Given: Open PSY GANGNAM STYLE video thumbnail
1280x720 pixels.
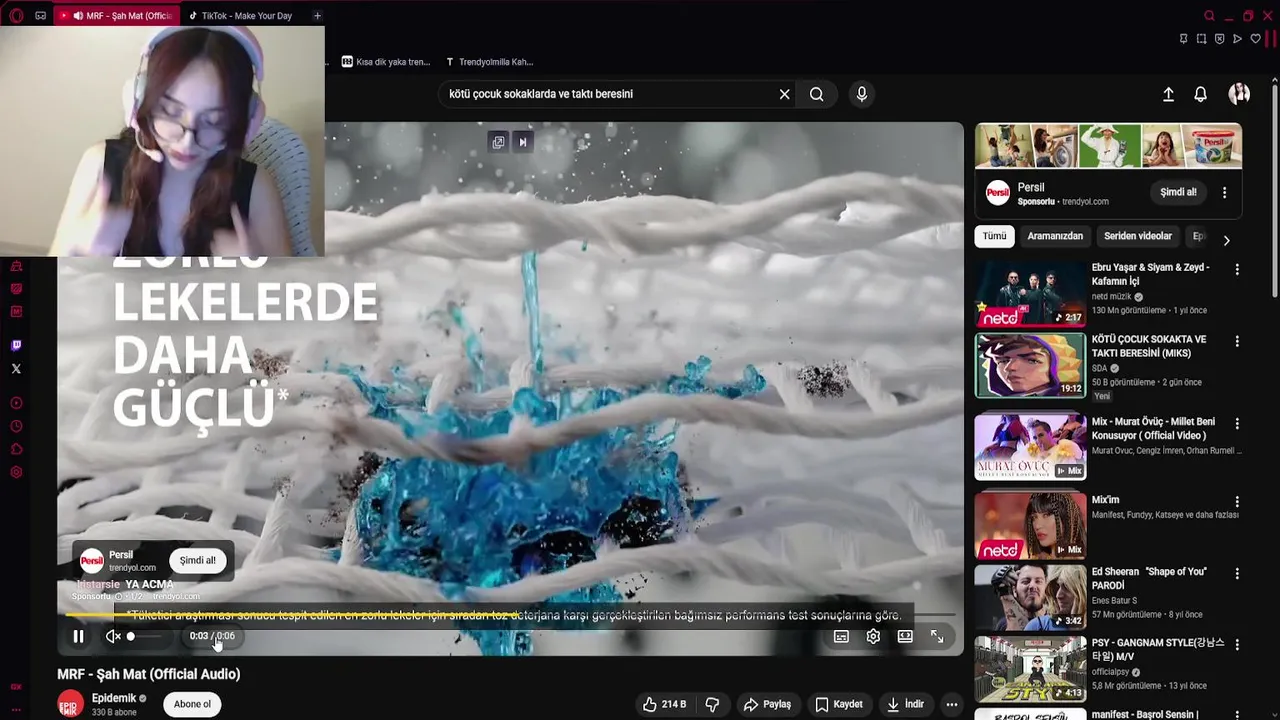Looking at the screenshot, I should 1030,669.
